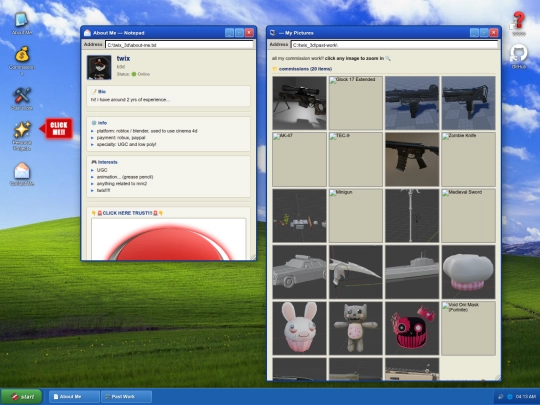This screenshot has height=405, width=540.
Task: Zoom the grey submarine model thumbnail
Action: point(412,272)
